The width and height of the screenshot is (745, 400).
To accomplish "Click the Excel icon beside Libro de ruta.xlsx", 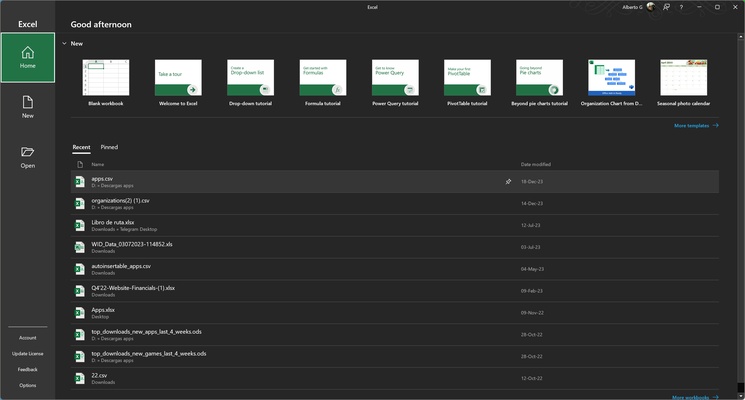I will [80, 225].
